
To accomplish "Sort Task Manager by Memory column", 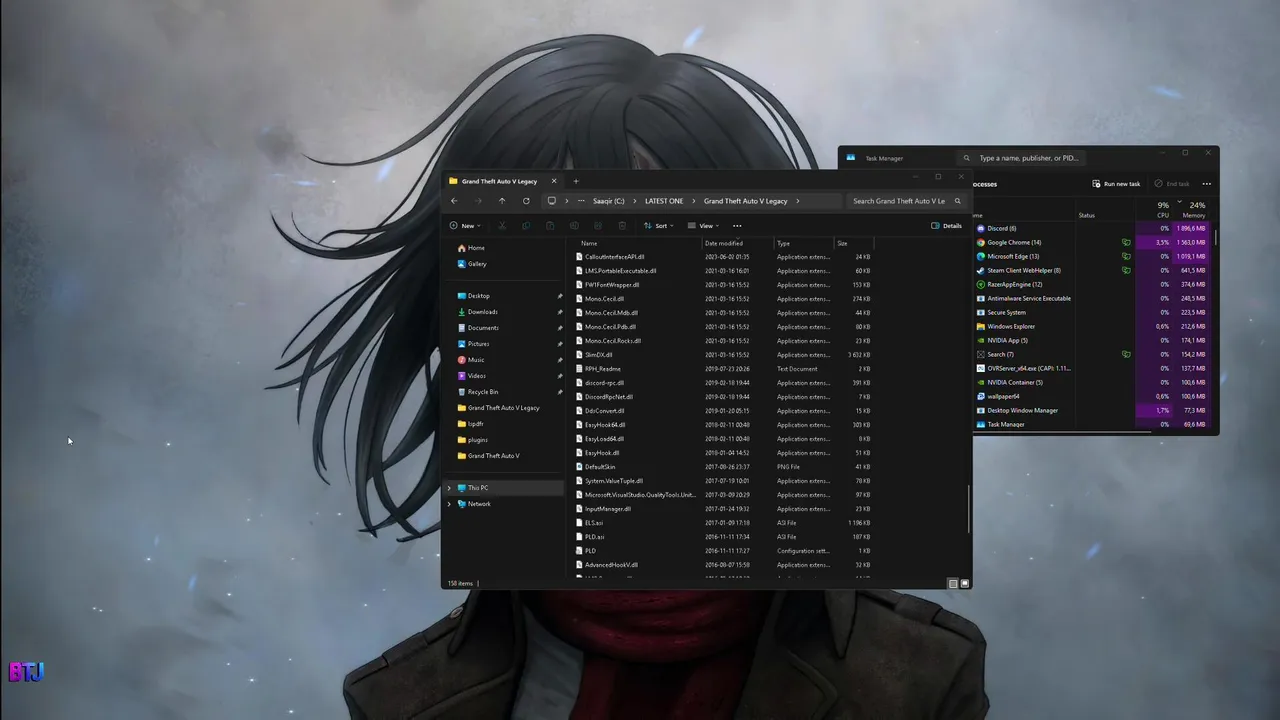I will [1192, 209].
